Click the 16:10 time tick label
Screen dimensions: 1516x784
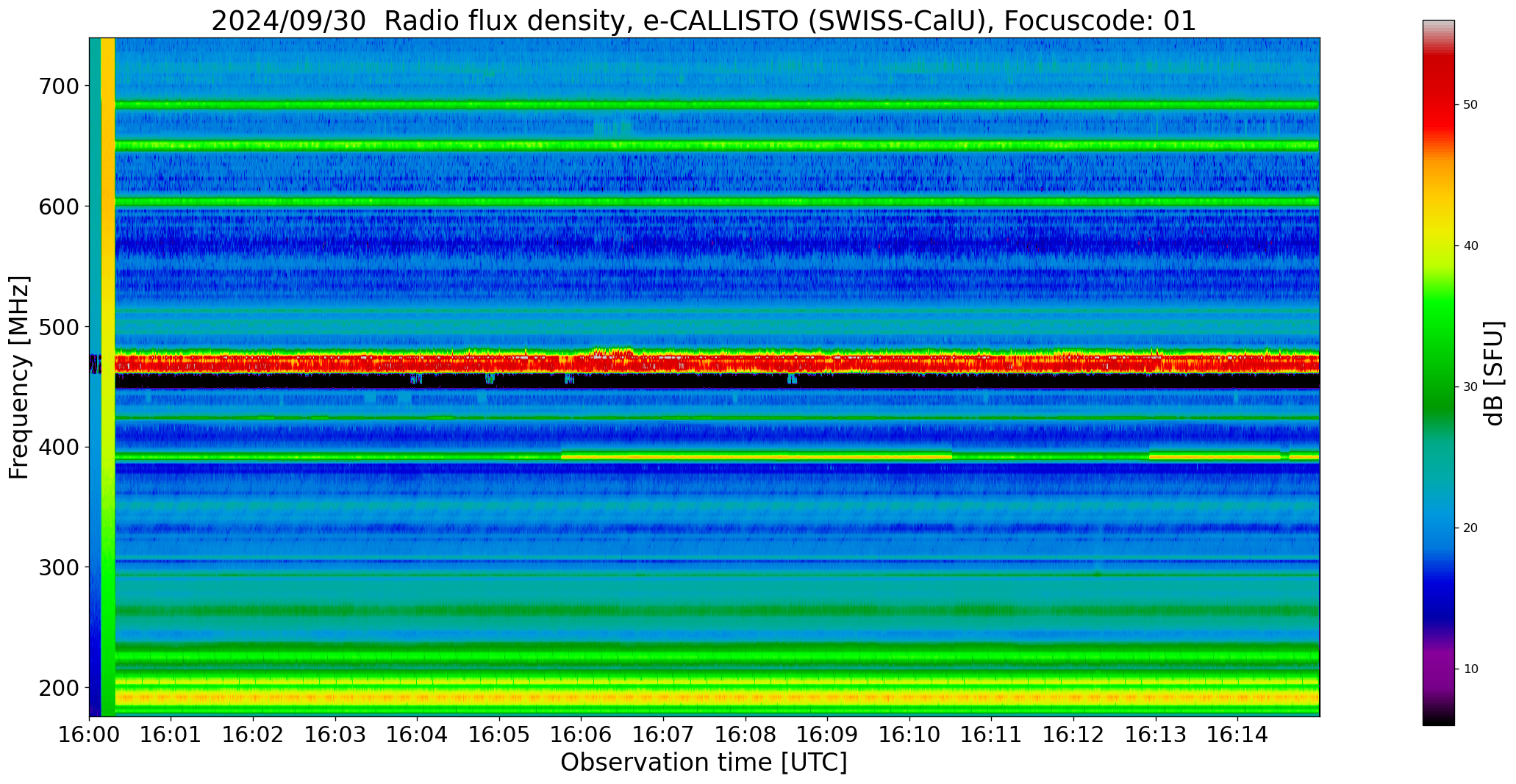click(909, 734)
